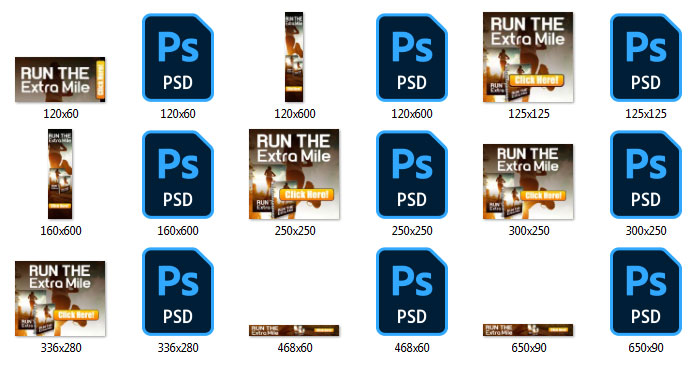The image size is (700, 370).
Task: Select the 160x600 PSD file icon
Action: 178,175
